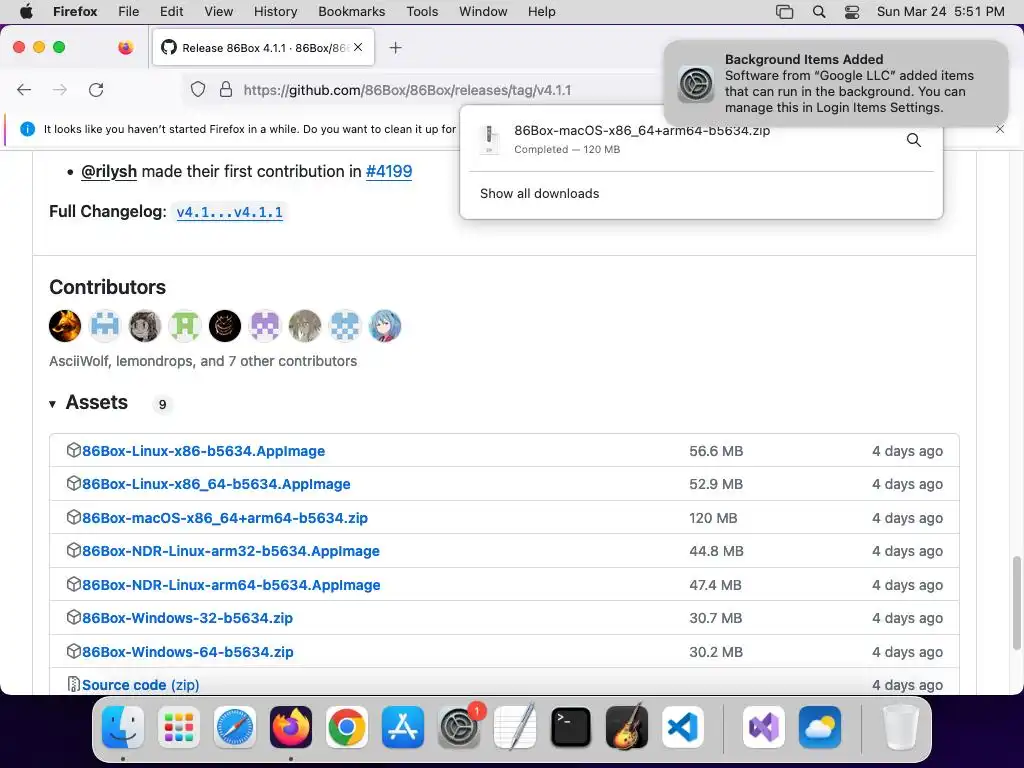This screenshot has width=1024, height=768.
Task: Open the Apple menu
Action: 26,12
